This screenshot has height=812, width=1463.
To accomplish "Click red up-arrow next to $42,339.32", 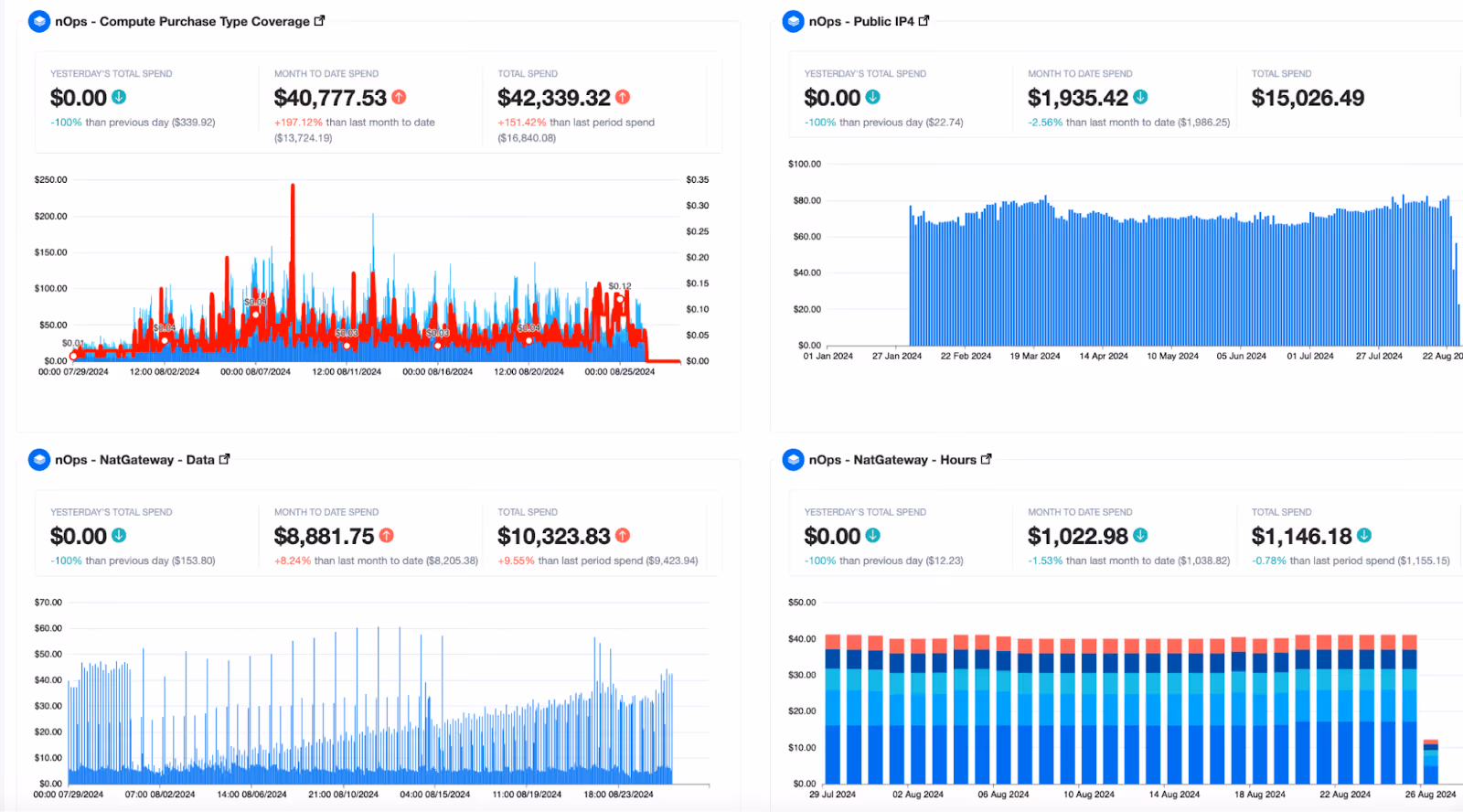I will coord(623,97).
